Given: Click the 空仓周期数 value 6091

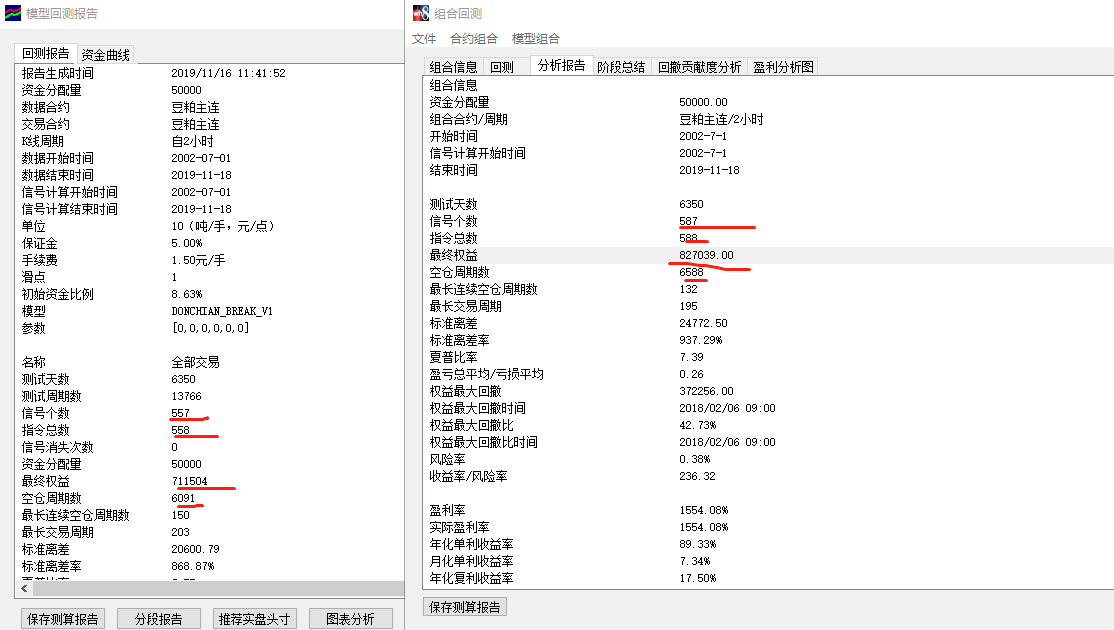Looking at the screenshot, I should point(183,498).
